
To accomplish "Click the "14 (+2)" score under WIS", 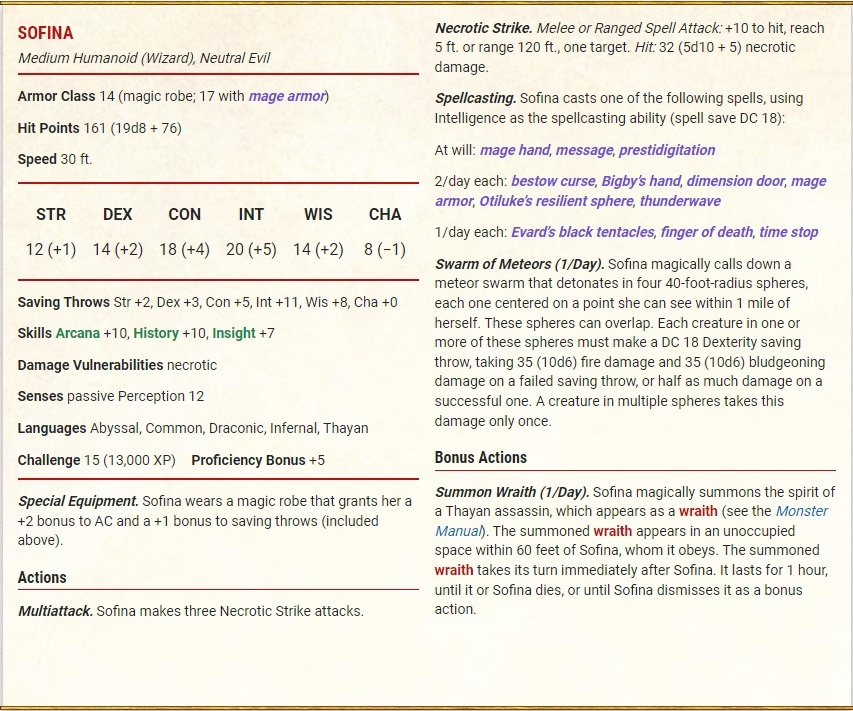I will point(318,250).
